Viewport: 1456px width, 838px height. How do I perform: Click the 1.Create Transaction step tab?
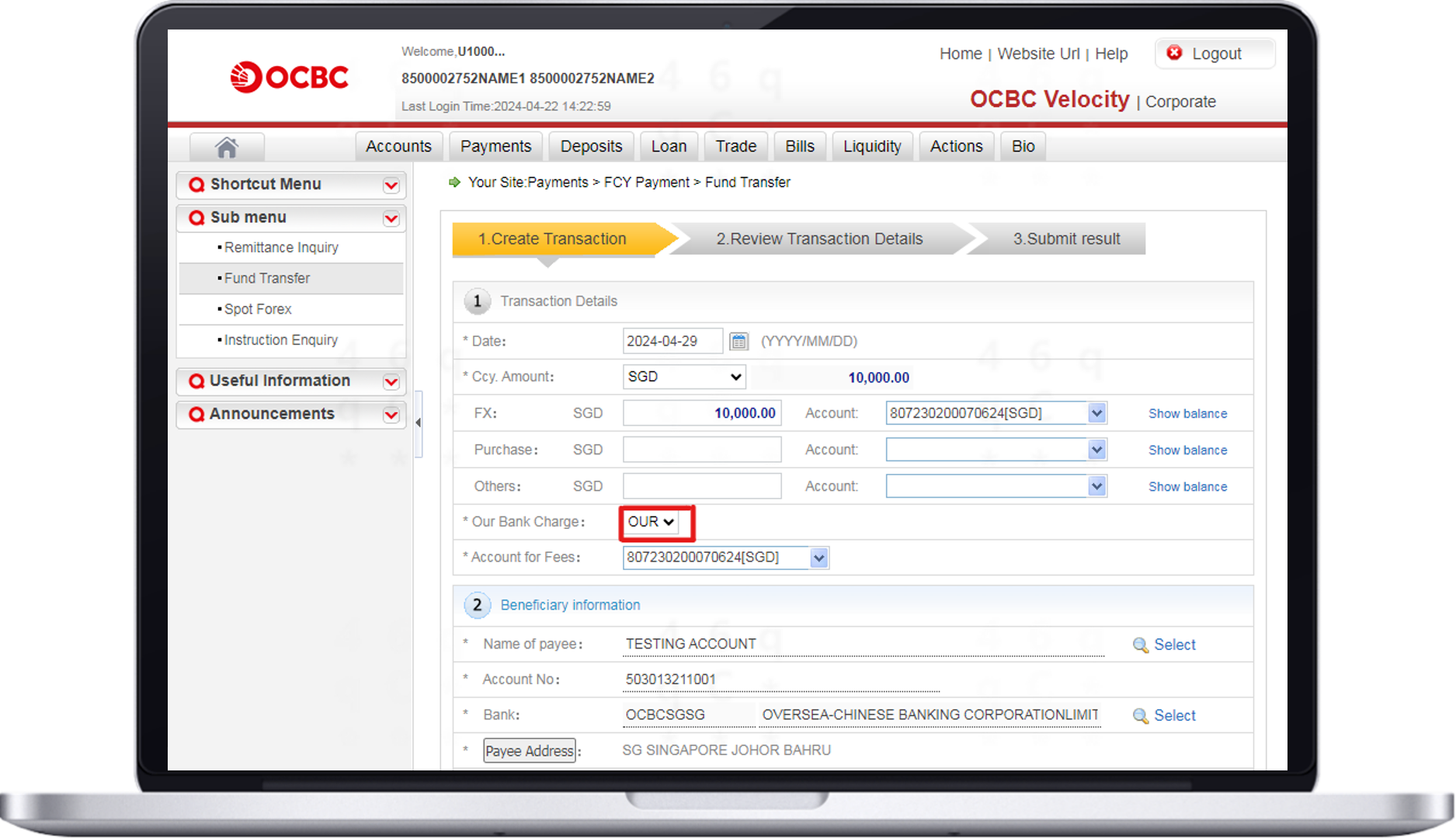tap(552, 239)
